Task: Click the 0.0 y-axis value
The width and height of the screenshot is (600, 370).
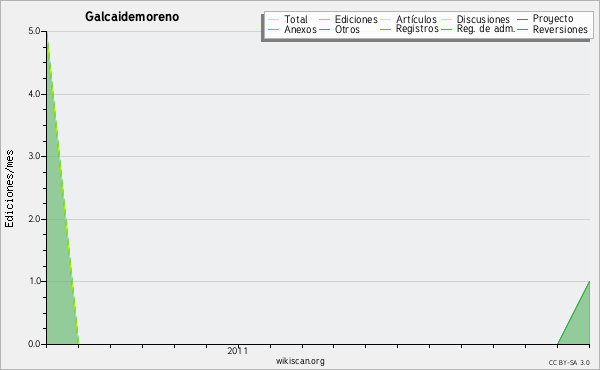Action: pos(34,344)
